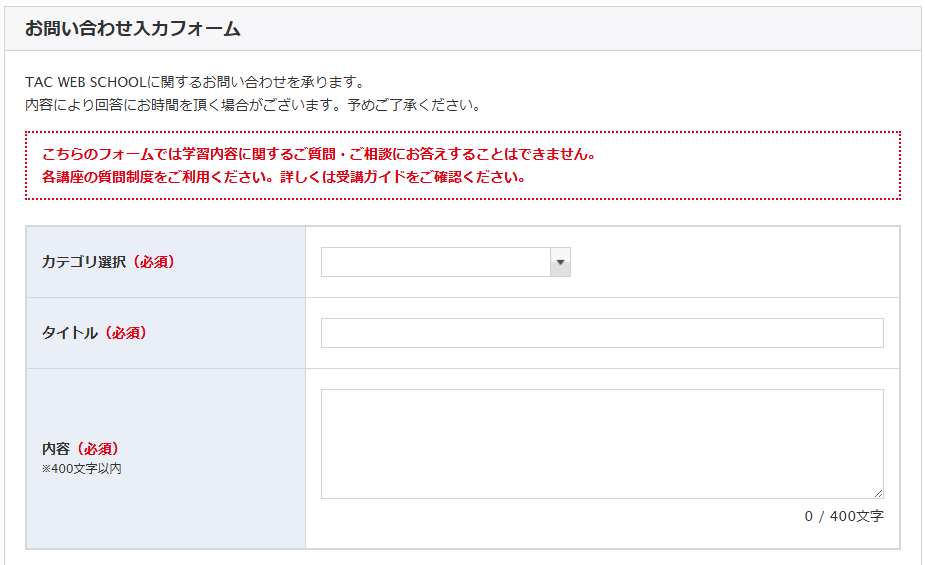Click the タイトル field label
Screen dimensions: 925x565
(70, 333)
